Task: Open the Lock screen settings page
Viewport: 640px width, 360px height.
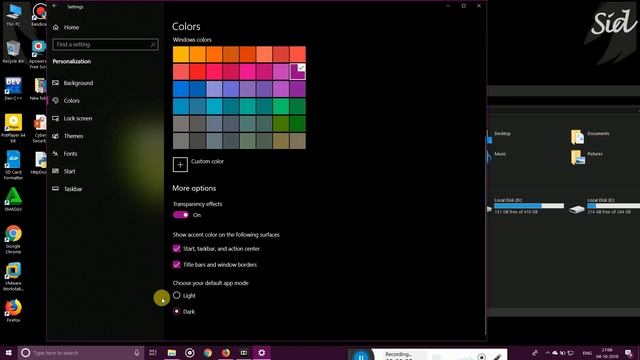Action: (72, 118)
